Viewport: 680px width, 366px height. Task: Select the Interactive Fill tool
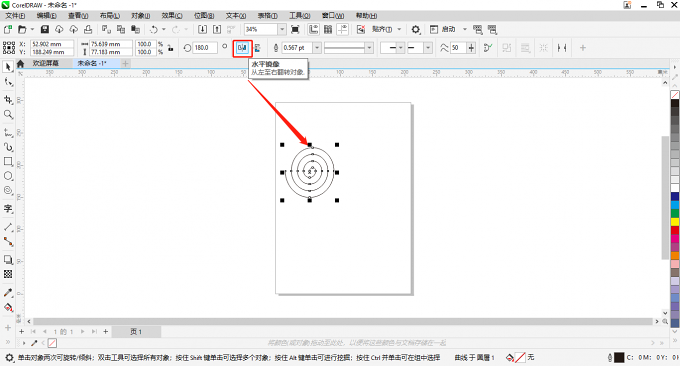tap(8, 307)
